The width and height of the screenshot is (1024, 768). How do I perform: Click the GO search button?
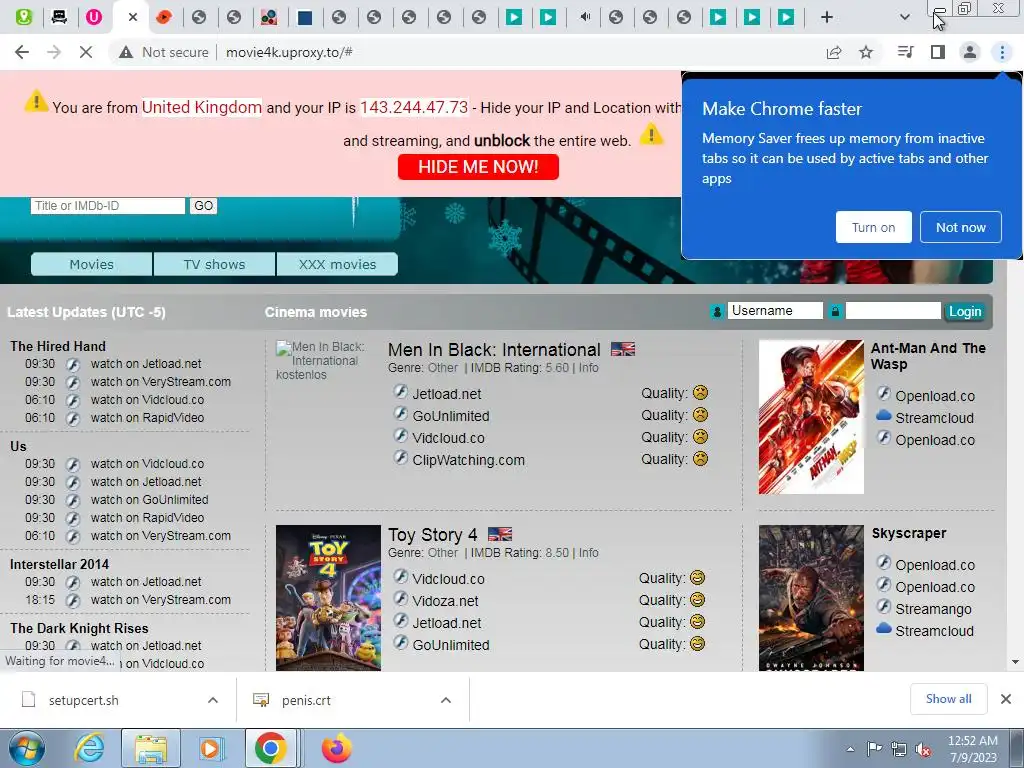(x=203, y=206)
